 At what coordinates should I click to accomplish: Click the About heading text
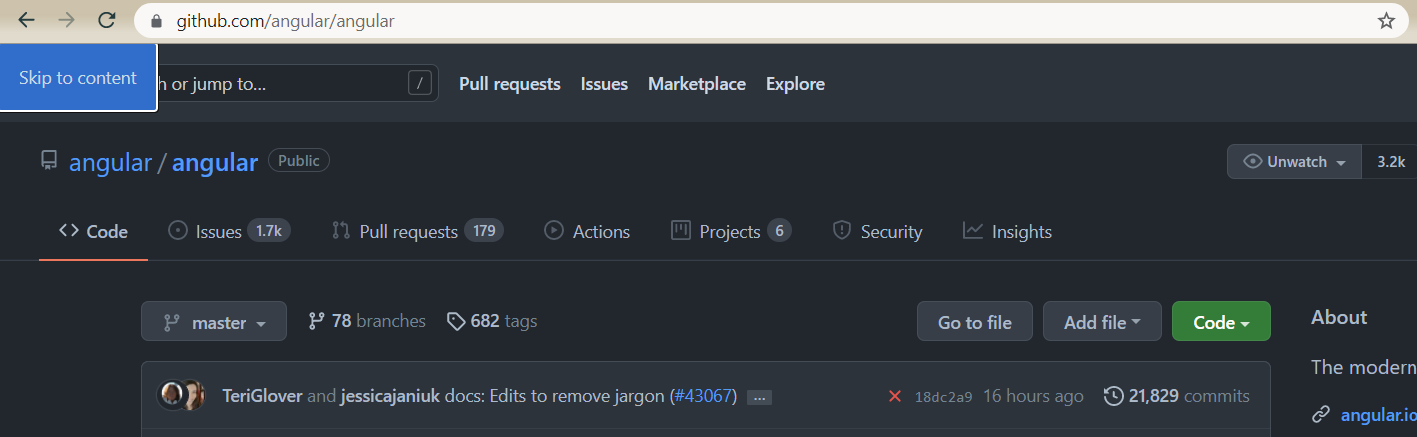[1339, 317]
